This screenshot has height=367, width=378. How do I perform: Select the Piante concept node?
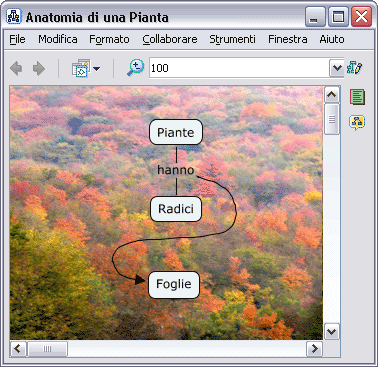pos(176,132)
